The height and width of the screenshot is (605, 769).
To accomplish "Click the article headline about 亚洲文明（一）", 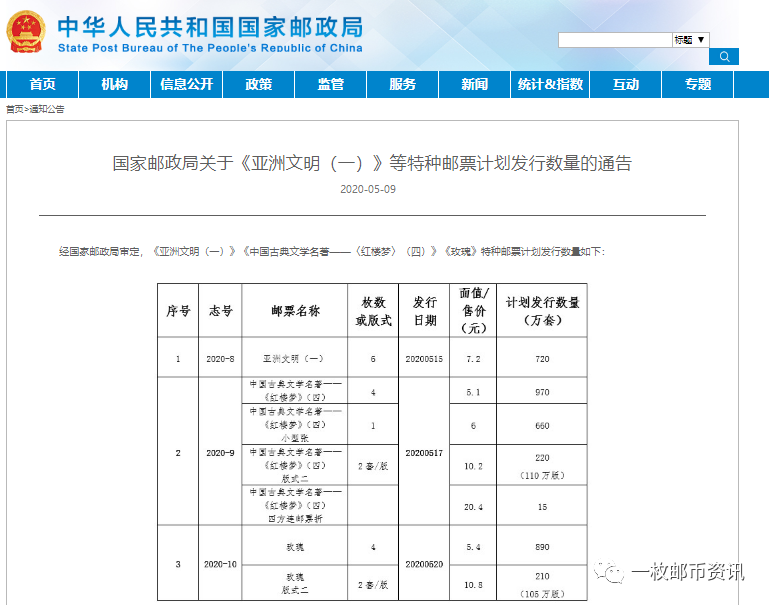I will pos(372,163).
